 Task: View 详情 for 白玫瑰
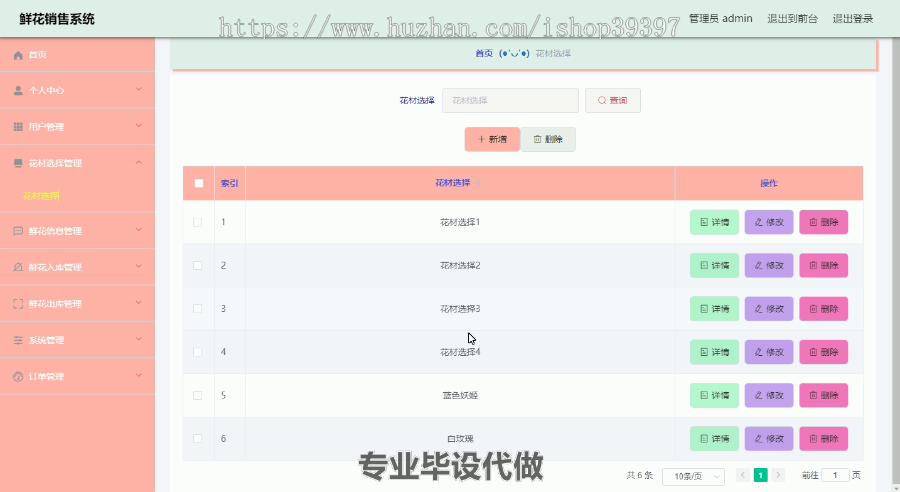coord(714,439)
